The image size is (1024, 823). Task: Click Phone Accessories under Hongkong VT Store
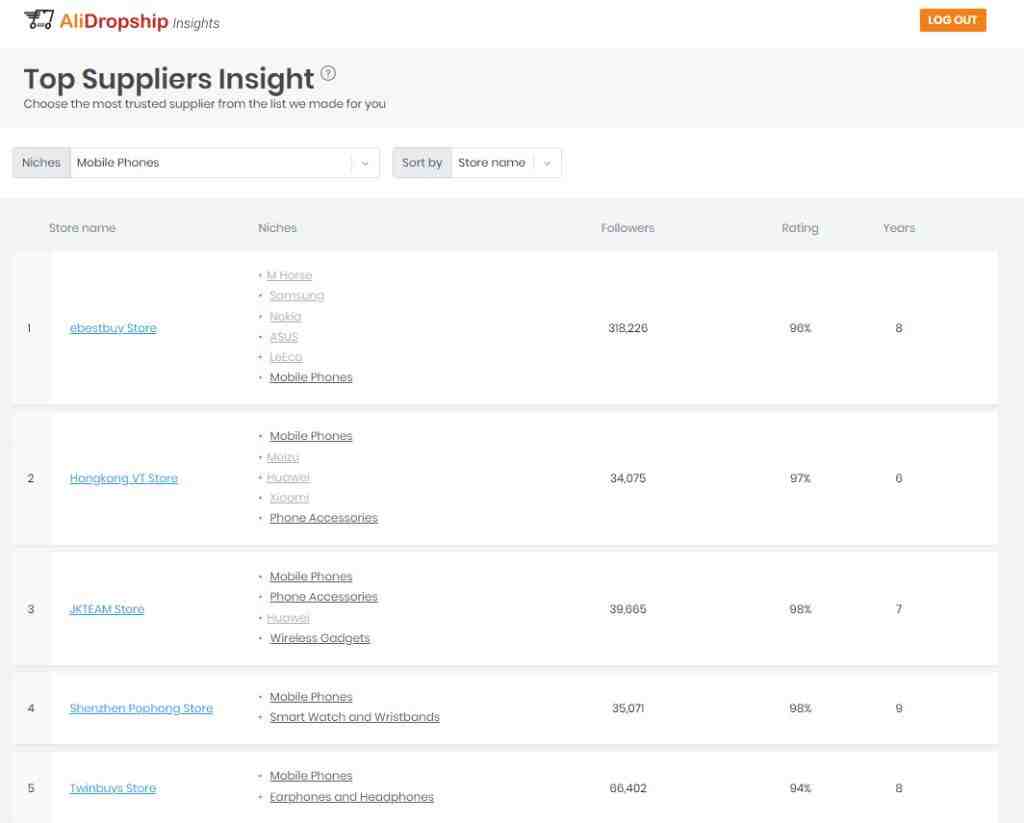click(323, 517)
